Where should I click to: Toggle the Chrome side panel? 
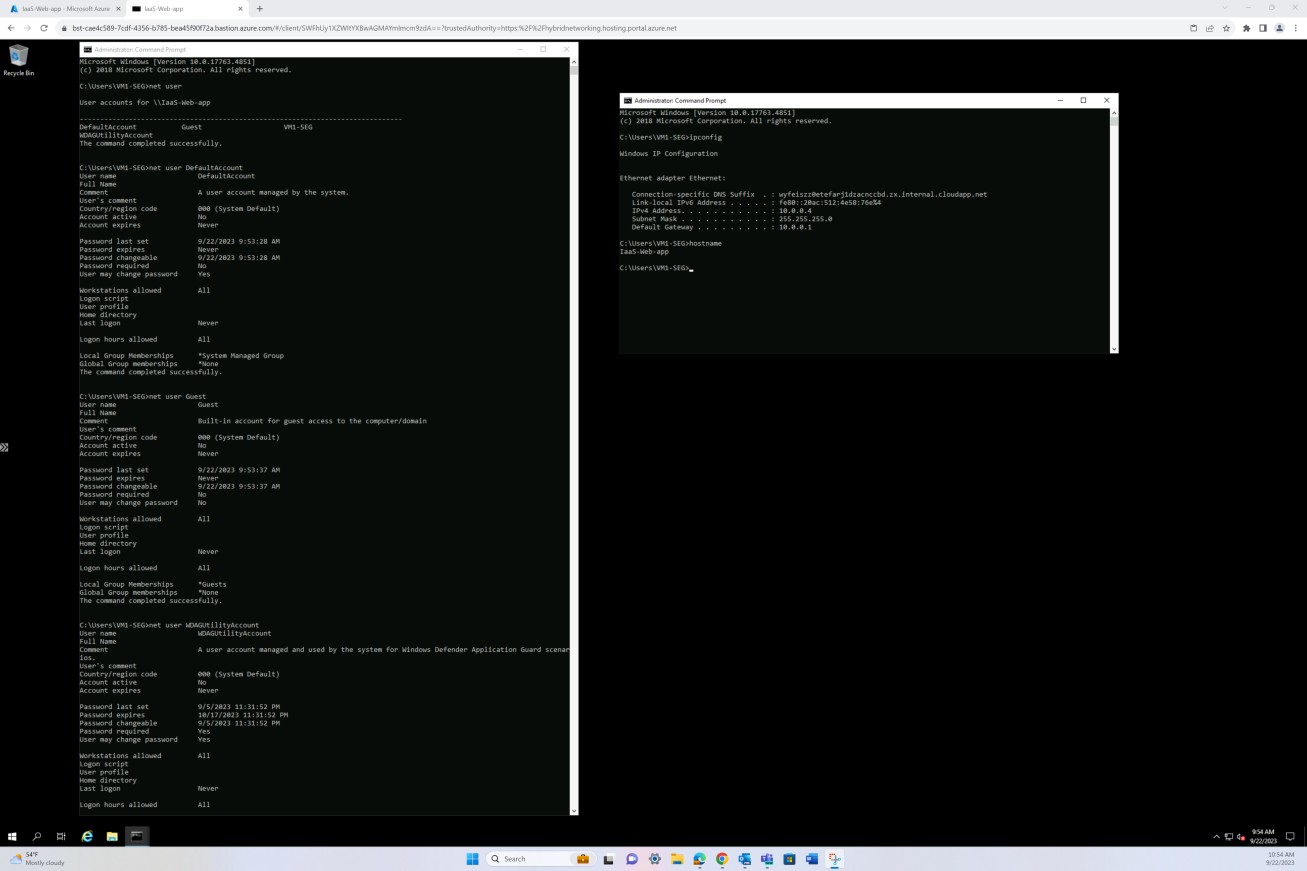[1263, 28]
